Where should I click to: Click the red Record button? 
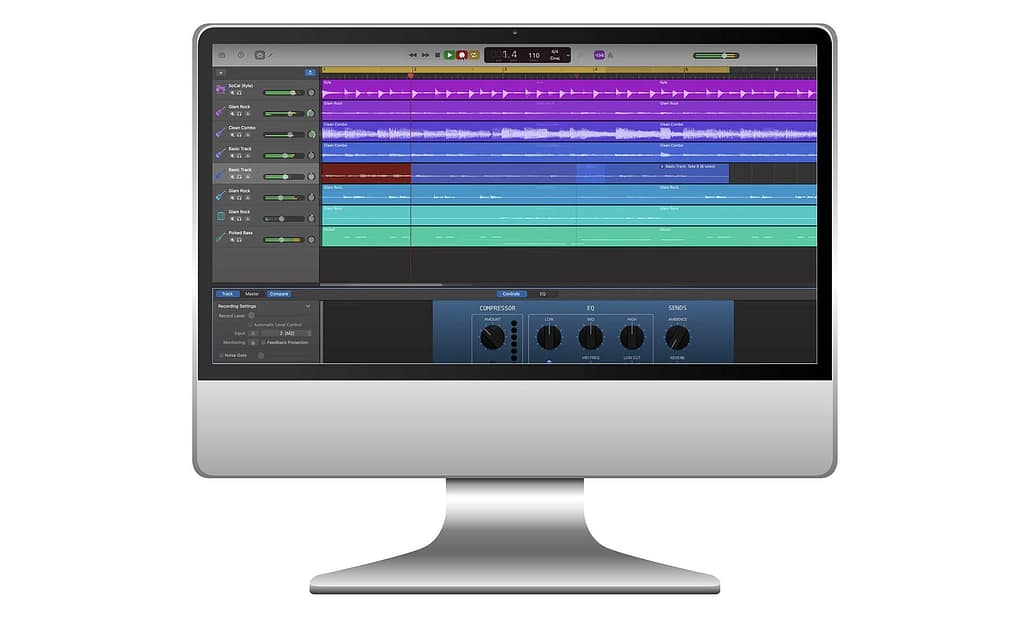[462, 55]
